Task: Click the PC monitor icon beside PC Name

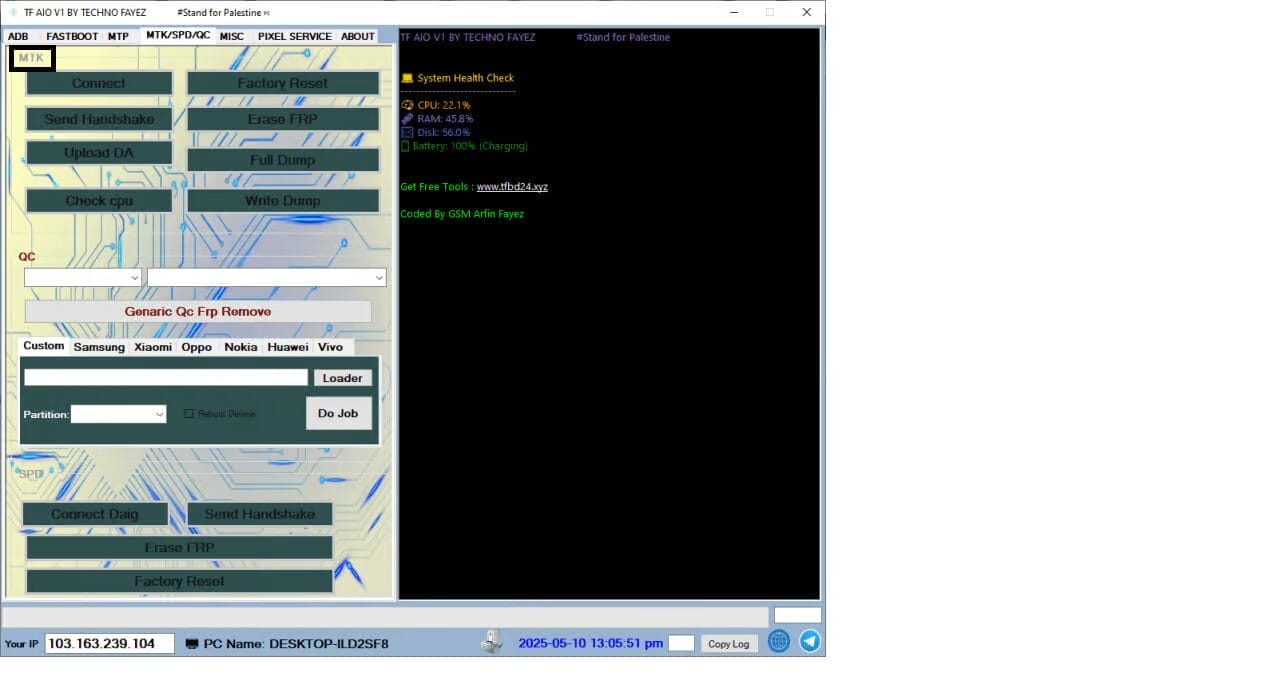Action: pyautogui.click(x=192, y=644)
